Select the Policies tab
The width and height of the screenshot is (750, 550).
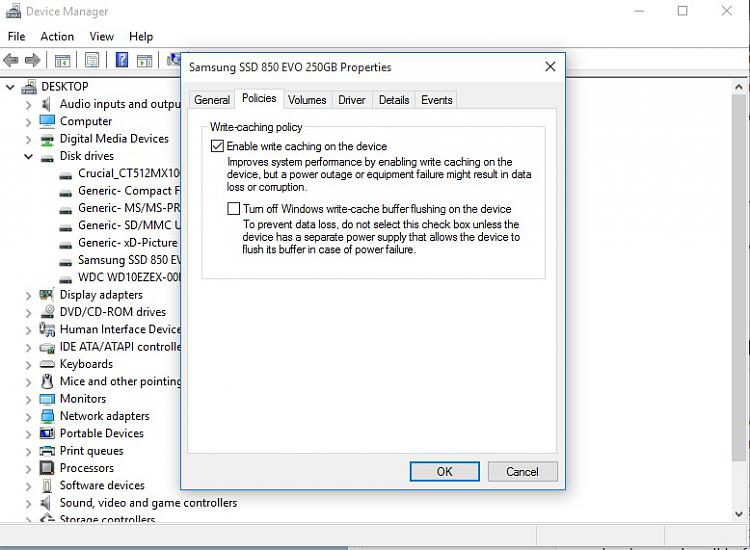tap(259, 99)
